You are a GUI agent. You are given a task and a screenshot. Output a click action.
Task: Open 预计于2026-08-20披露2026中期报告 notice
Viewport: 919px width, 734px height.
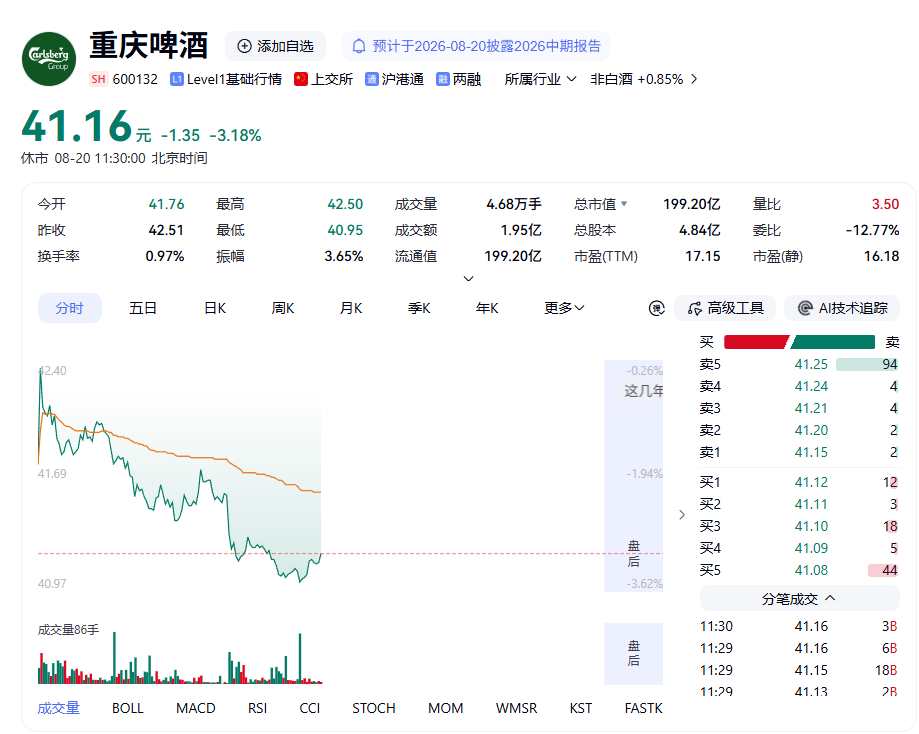click(476, 46)
